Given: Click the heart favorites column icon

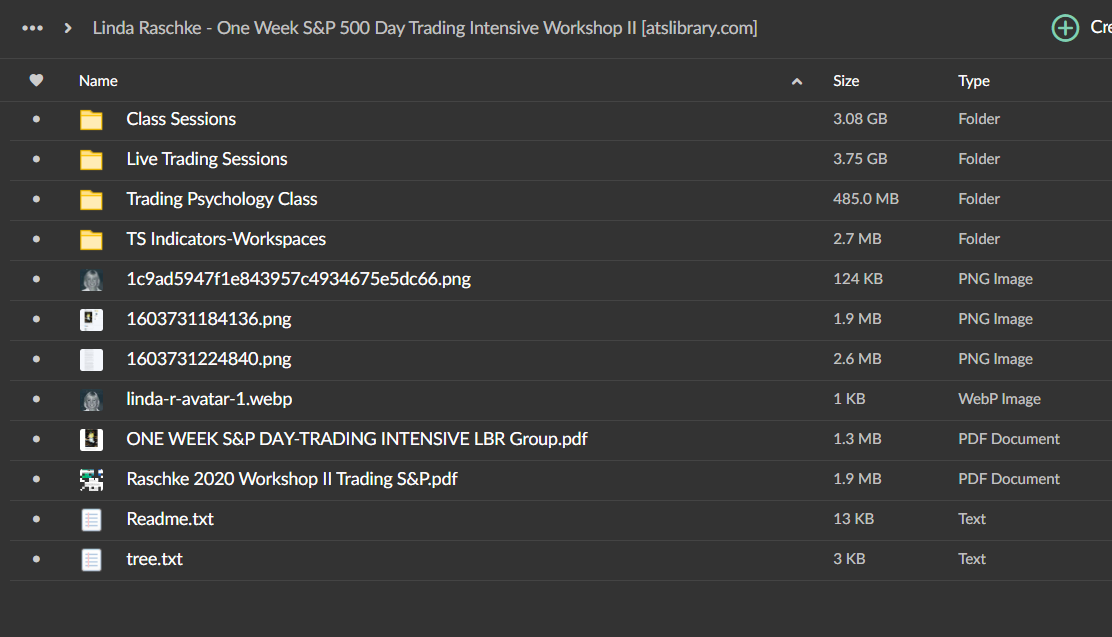Looking at the screenshot, I should (x=36, y=81).
